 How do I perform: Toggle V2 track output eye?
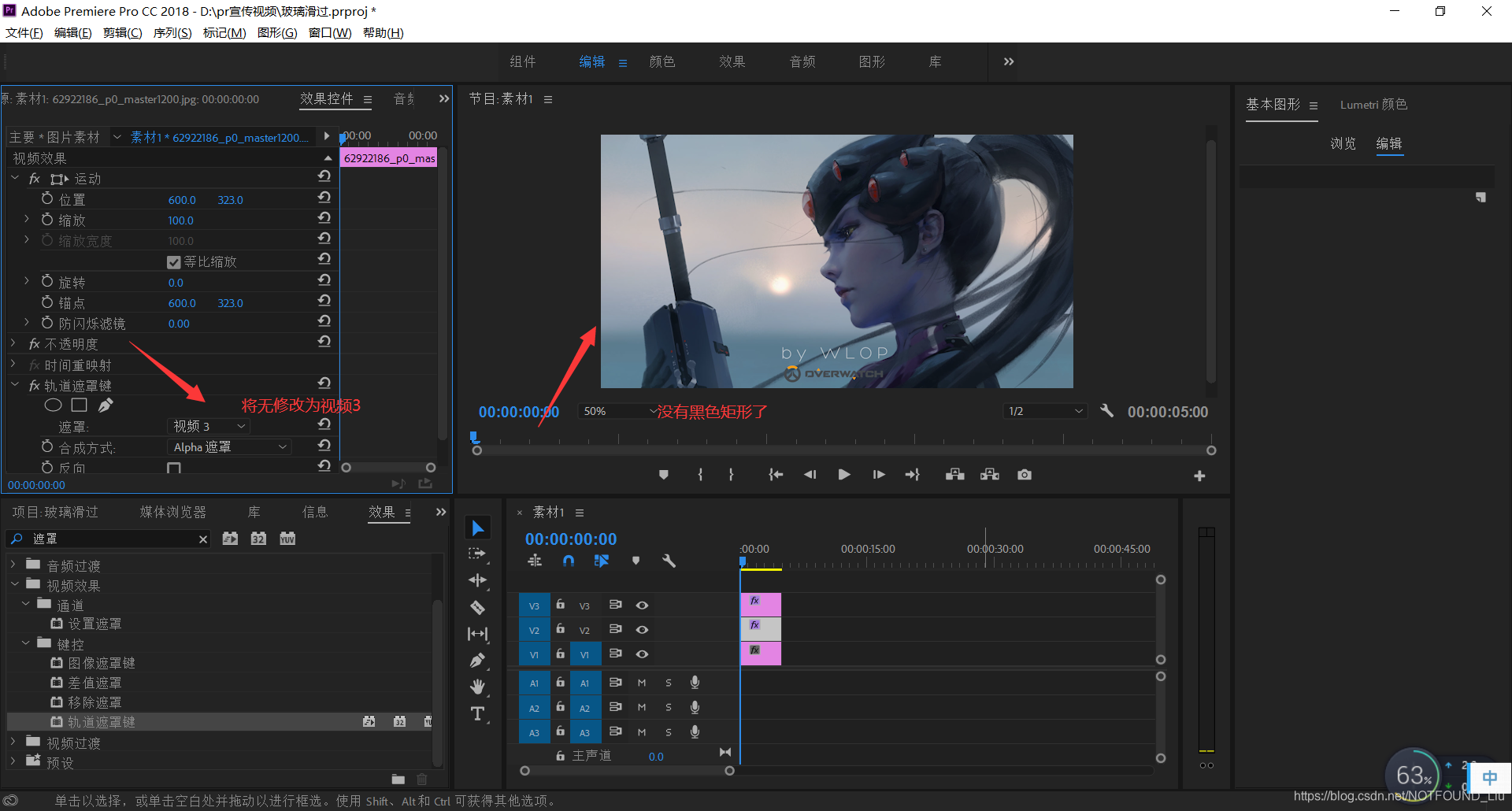[x=643, y=630]
